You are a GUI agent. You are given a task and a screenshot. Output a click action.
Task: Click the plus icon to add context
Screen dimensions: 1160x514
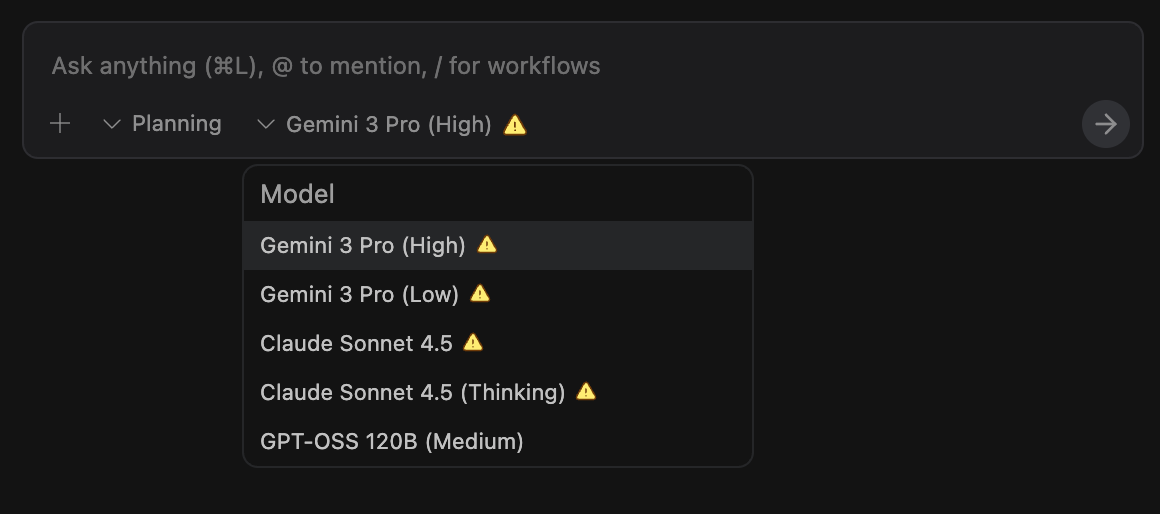pos(60,124)
